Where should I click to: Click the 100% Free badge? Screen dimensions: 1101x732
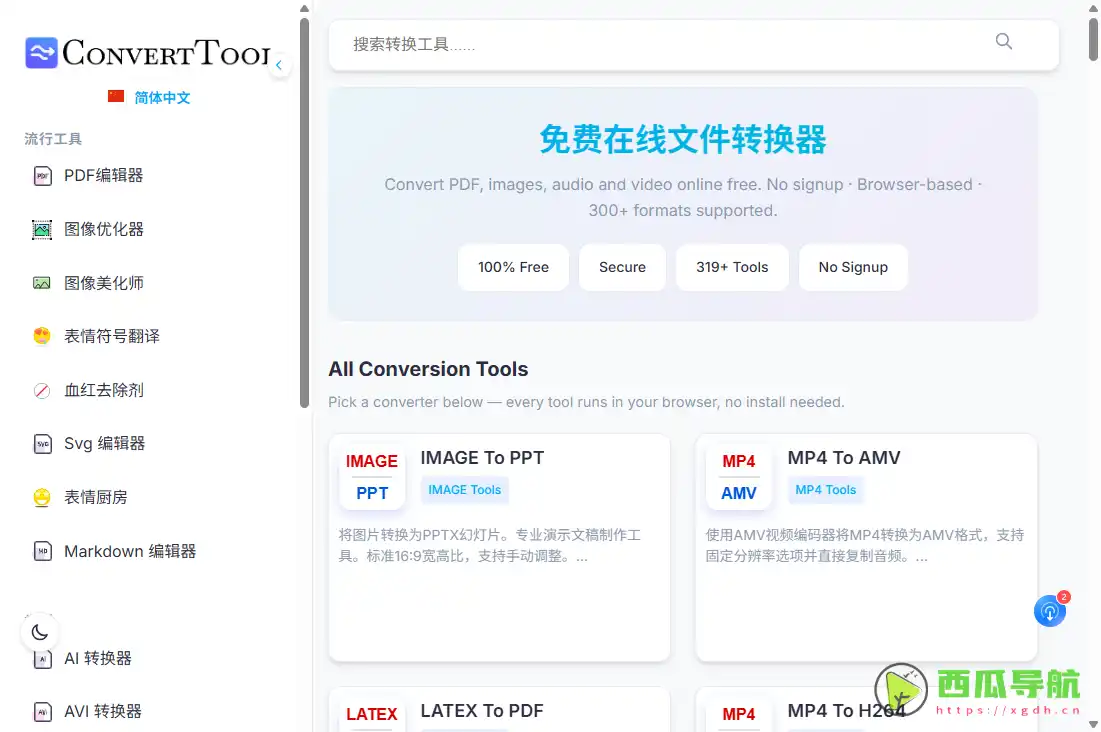click(x=513, y=268)
